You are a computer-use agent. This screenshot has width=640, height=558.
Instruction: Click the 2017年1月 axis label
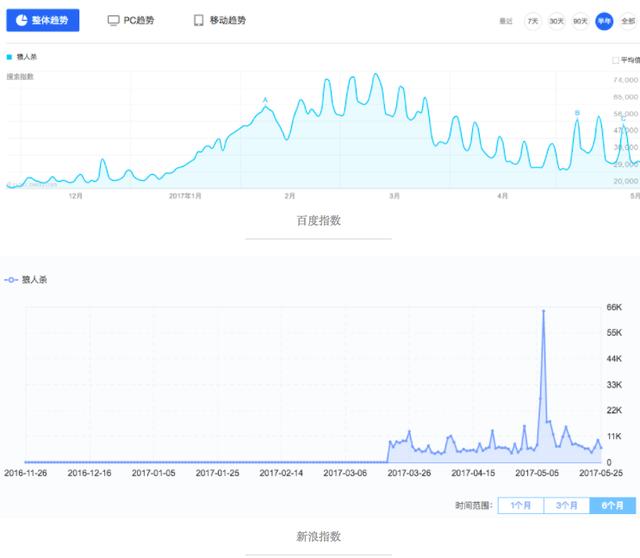click(x=185, y=196)
